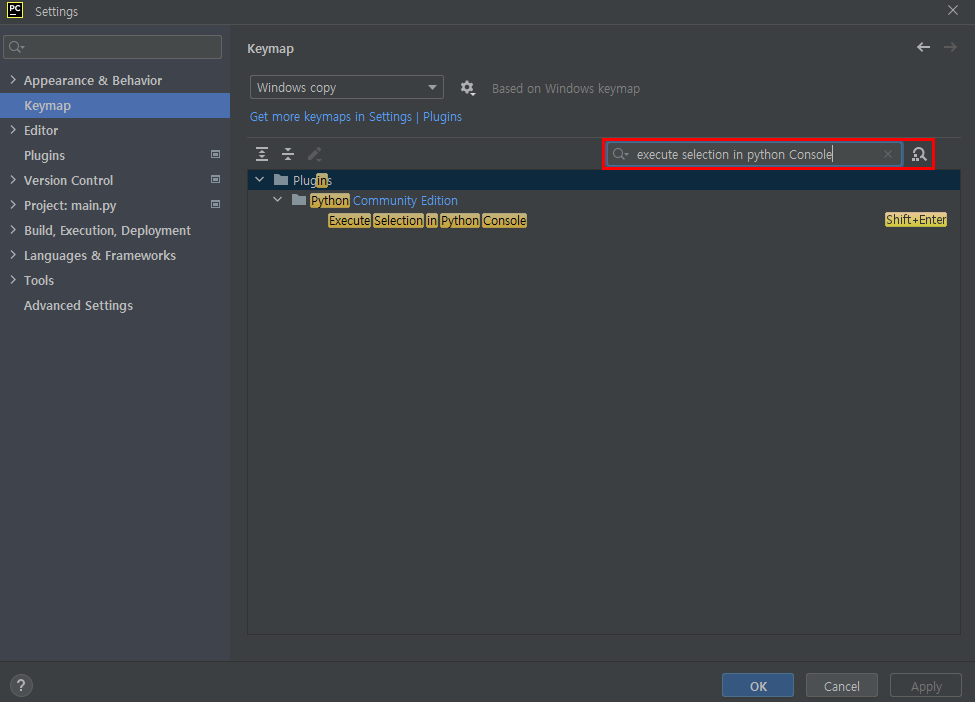Expand the Editor settings section
The height and width of the screenshot is (702, 975).
13,129
